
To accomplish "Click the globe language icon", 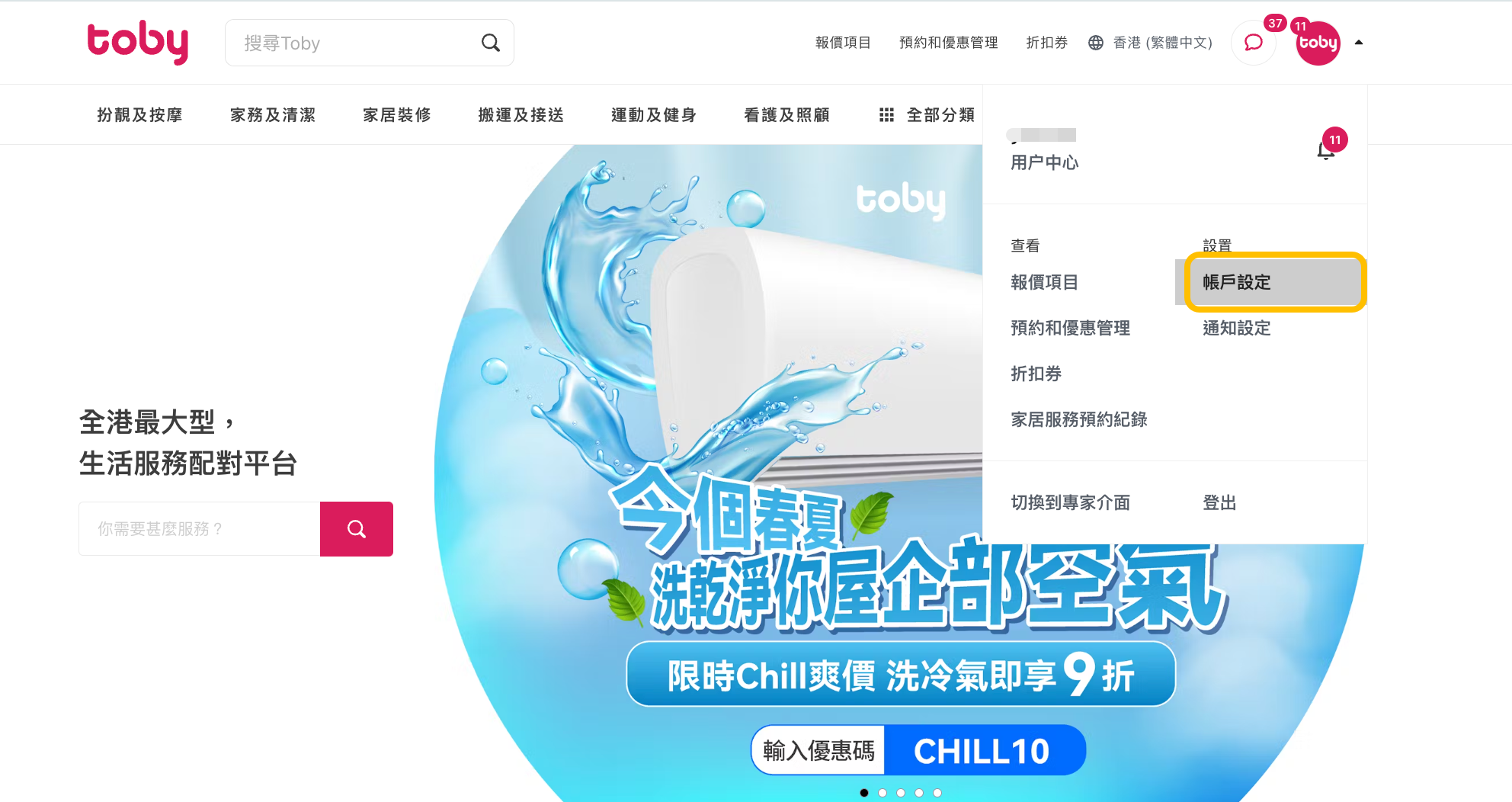I will tap(1096, 43).
